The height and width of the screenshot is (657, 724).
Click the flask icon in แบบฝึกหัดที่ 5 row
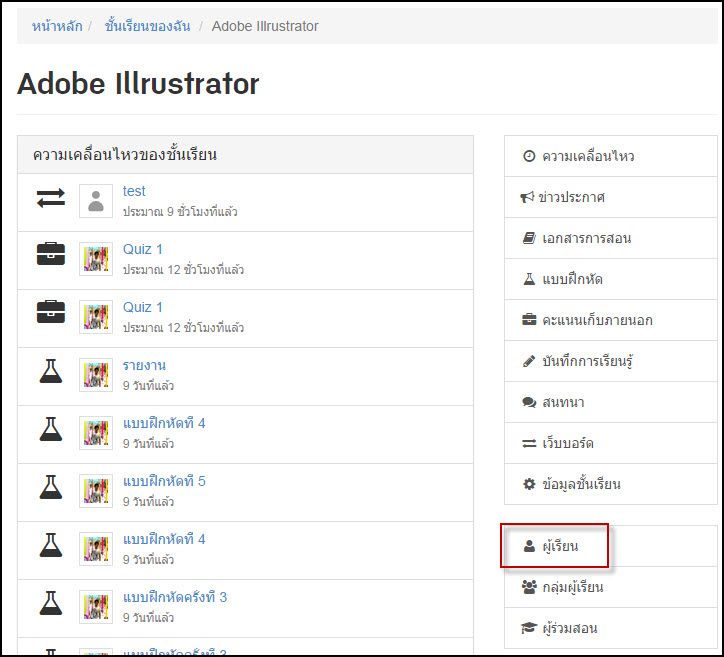51,487
